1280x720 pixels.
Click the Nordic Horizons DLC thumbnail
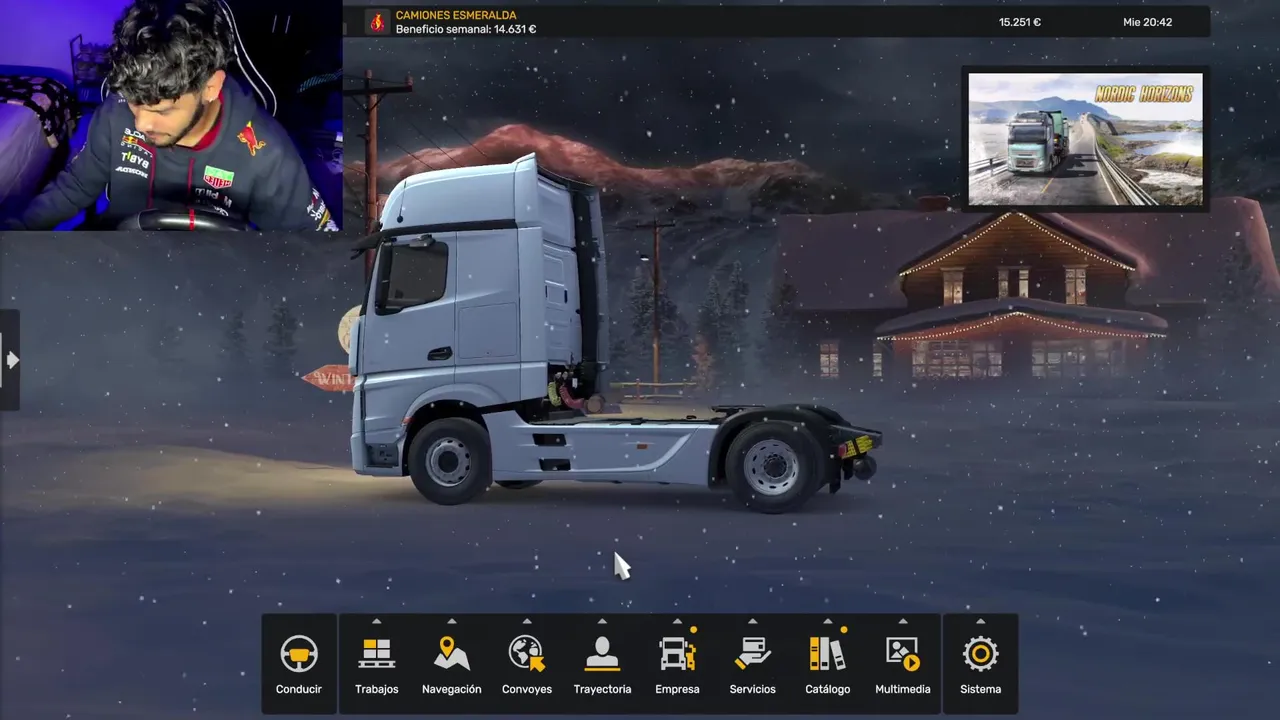click(1086, 139)
